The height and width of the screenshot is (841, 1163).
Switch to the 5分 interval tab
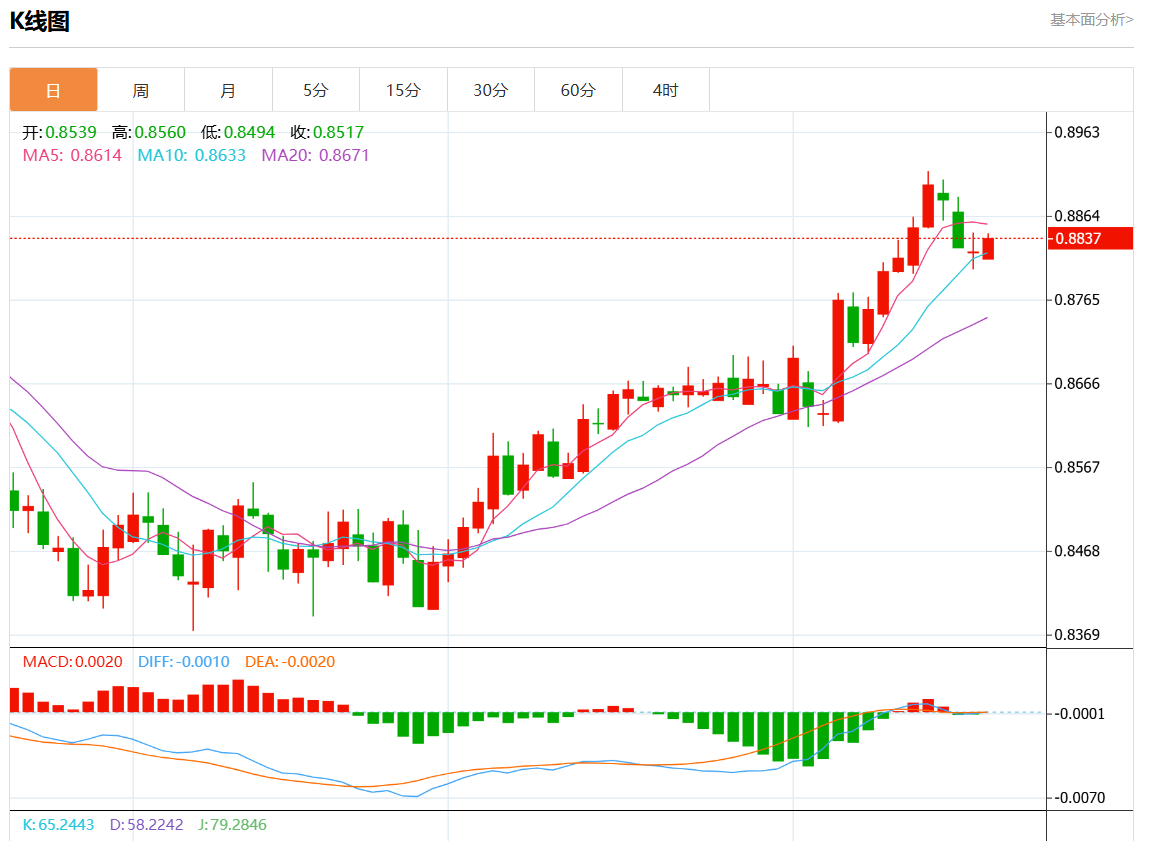[316, 90]
